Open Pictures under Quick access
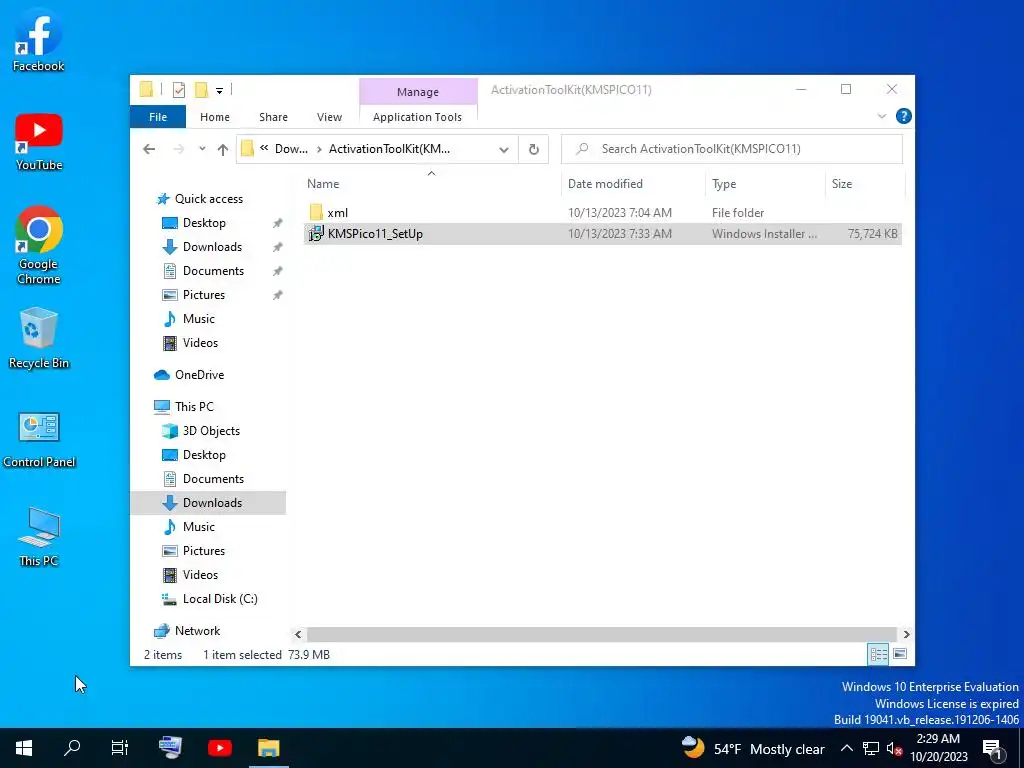The width and height of the screenshot is (1024, 768). pyautogui.click(x=204, y=295)
